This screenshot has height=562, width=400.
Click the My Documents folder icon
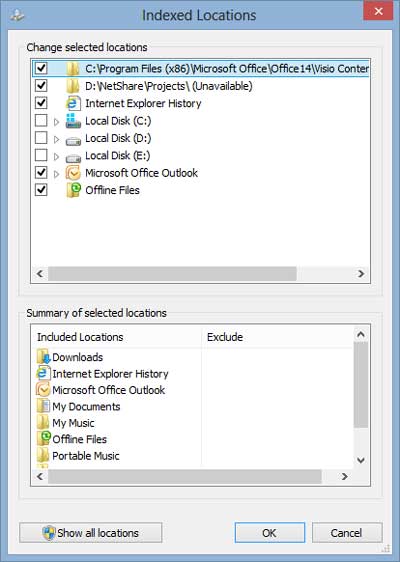pyautogui.click(x=43, y=406)
